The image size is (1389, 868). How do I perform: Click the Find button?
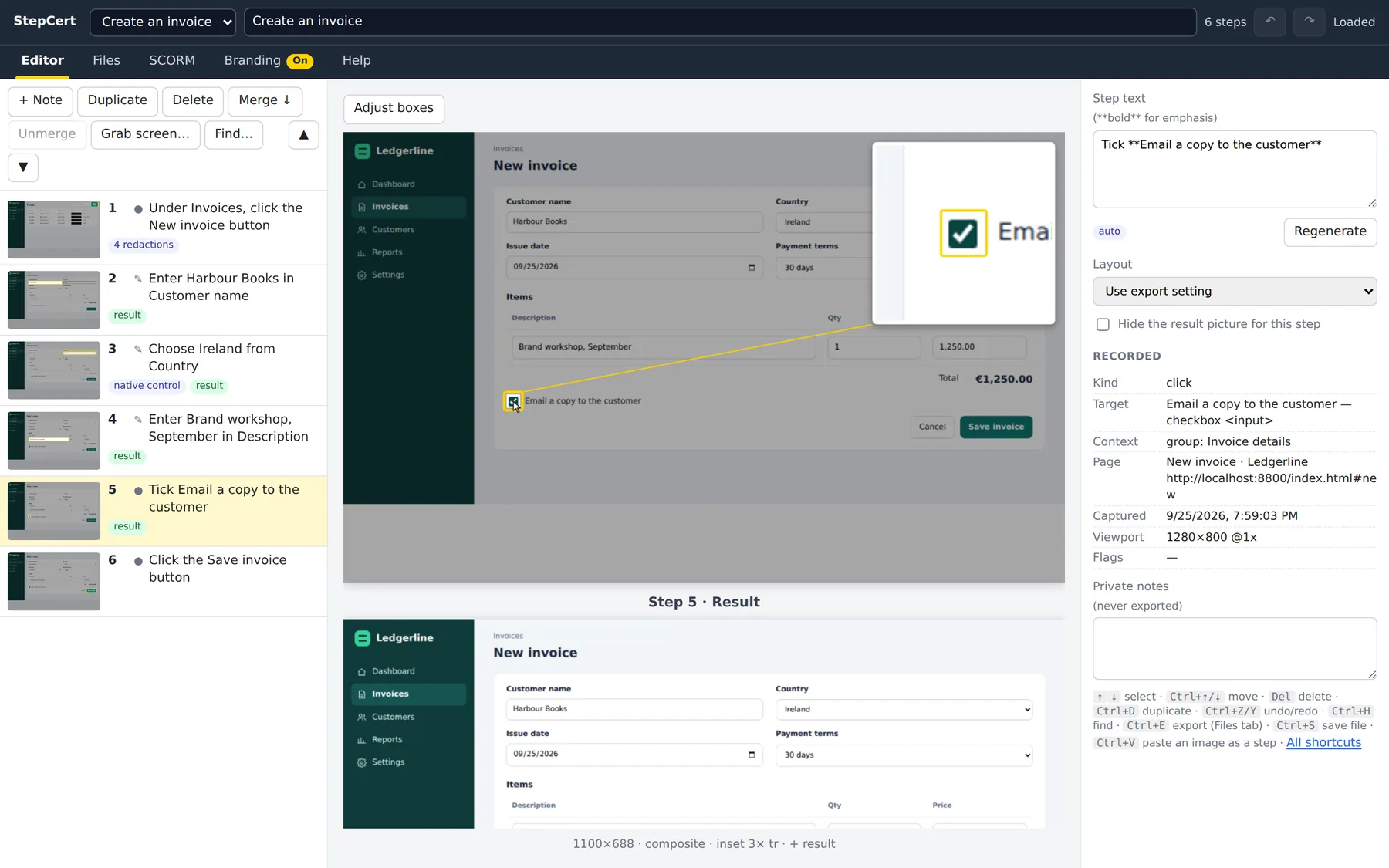click(234, 134)
